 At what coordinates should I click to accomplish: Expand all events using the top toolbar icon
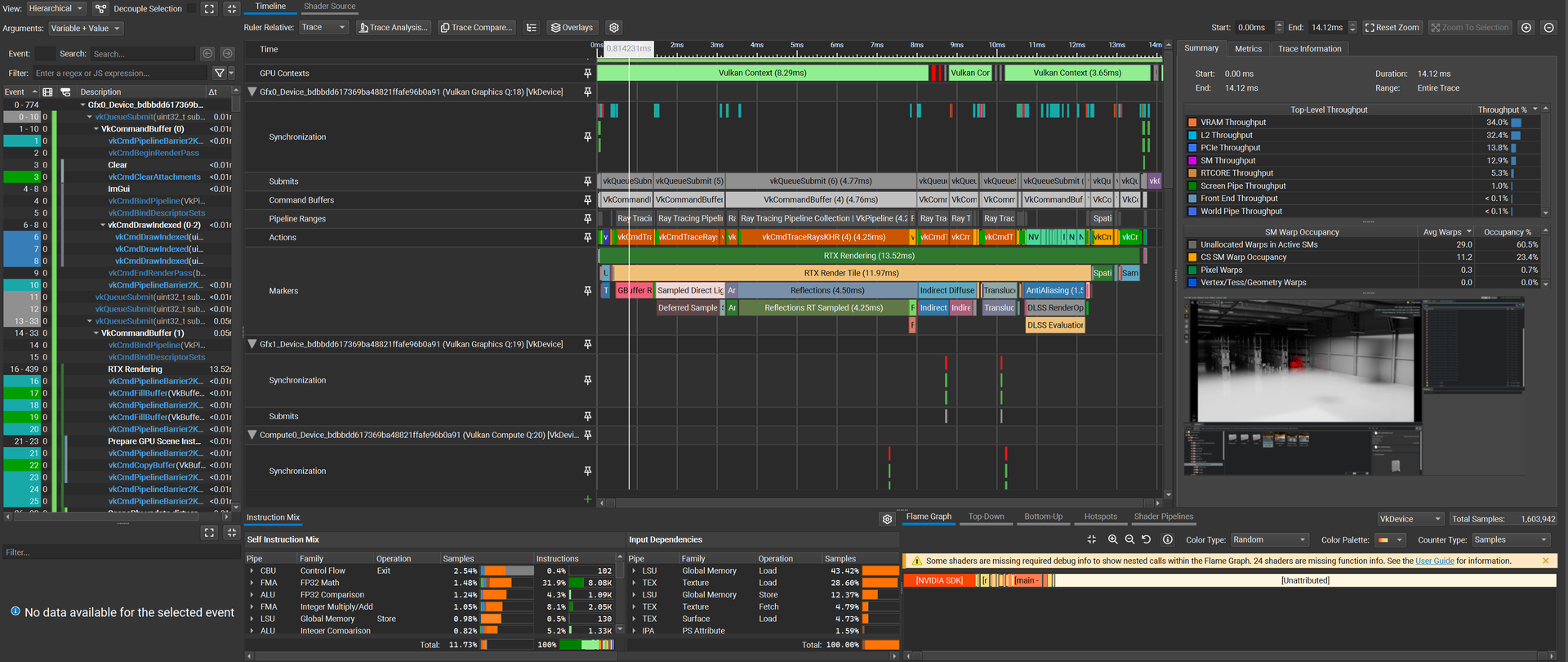click(209, 9)
